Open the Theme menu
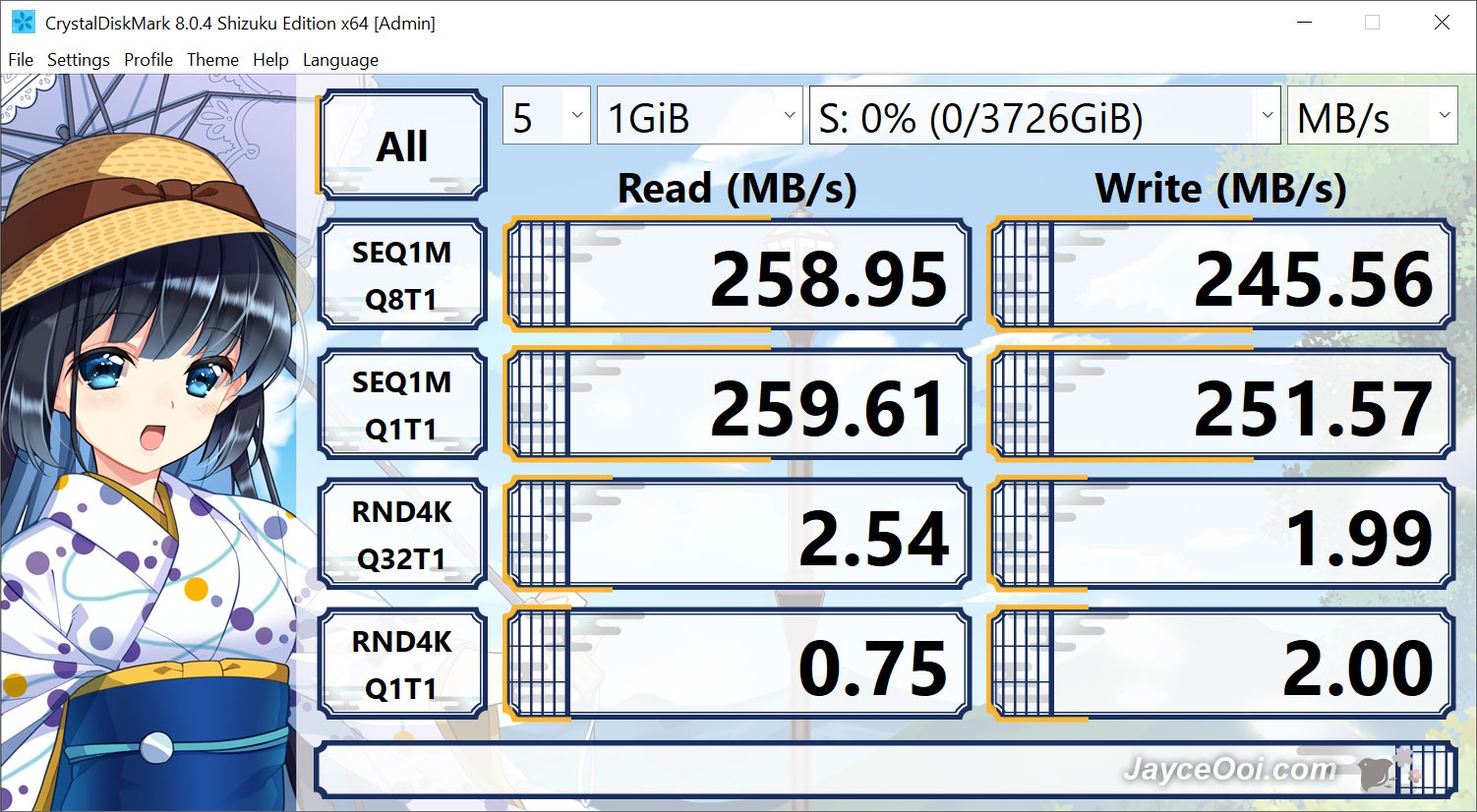1477x812 pixels. tap(212, 60)
